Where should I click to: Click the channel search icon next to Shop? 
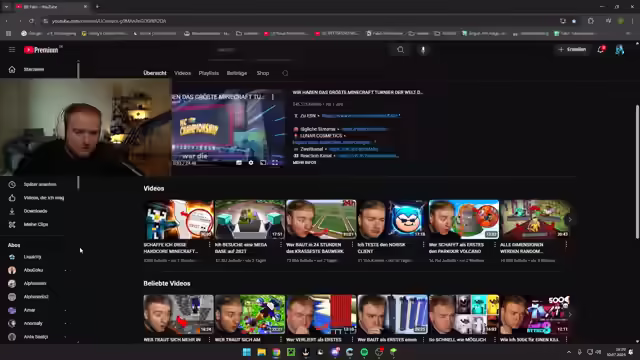coord(285,73)
